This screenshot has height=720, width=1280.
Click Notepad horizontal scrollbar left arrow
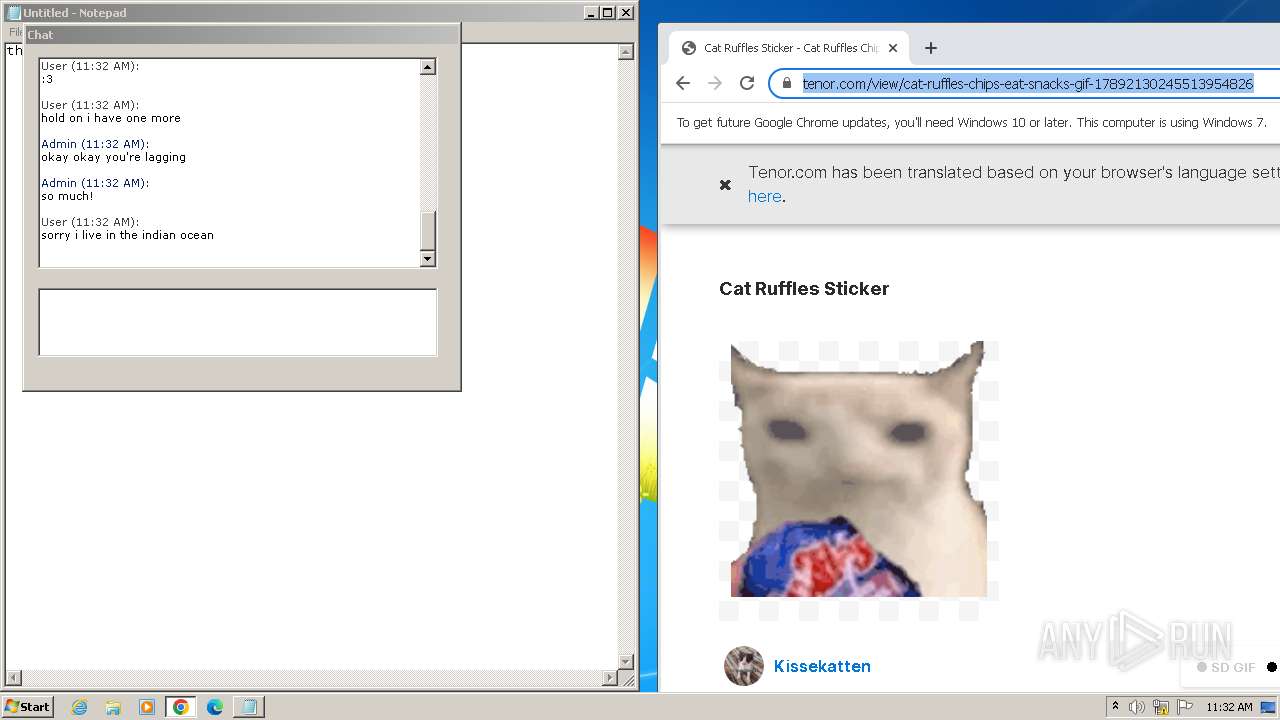point(13,678)
